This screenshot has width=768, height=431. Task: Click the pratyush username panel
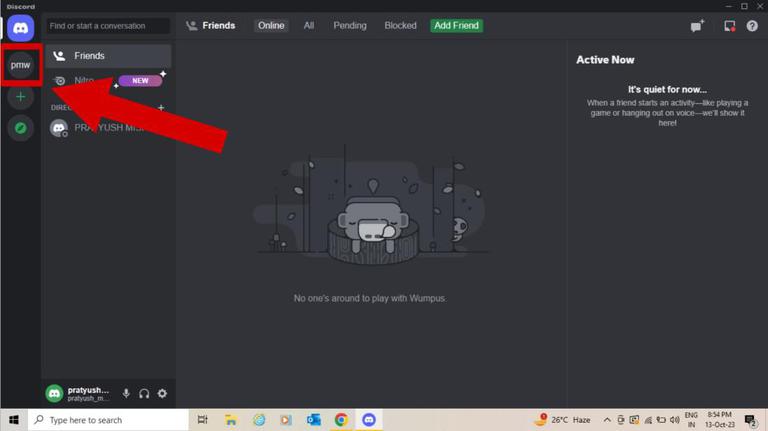[x=88, y=394]
